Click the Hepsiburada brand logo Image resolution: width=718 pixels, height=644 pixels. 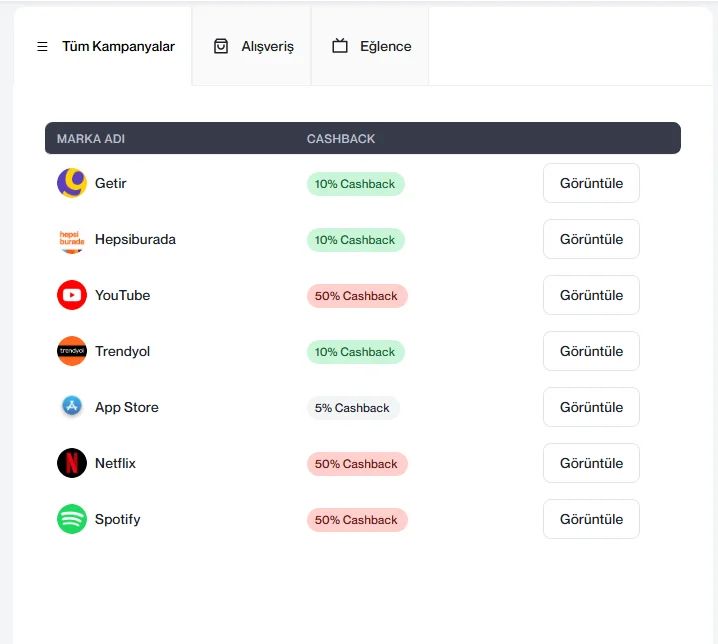tap(72, 239)
